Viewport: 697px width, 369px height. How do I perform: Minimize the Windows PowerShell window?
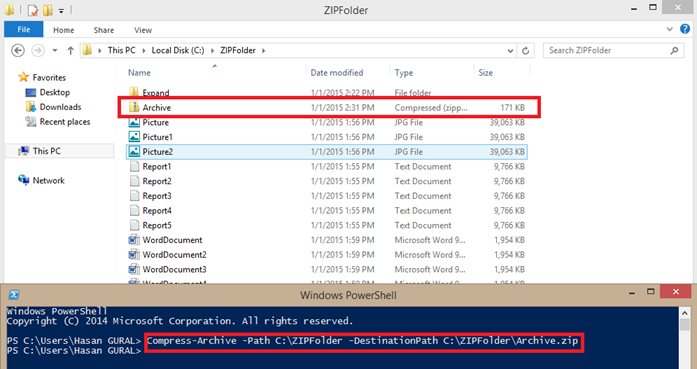(632, 293)
